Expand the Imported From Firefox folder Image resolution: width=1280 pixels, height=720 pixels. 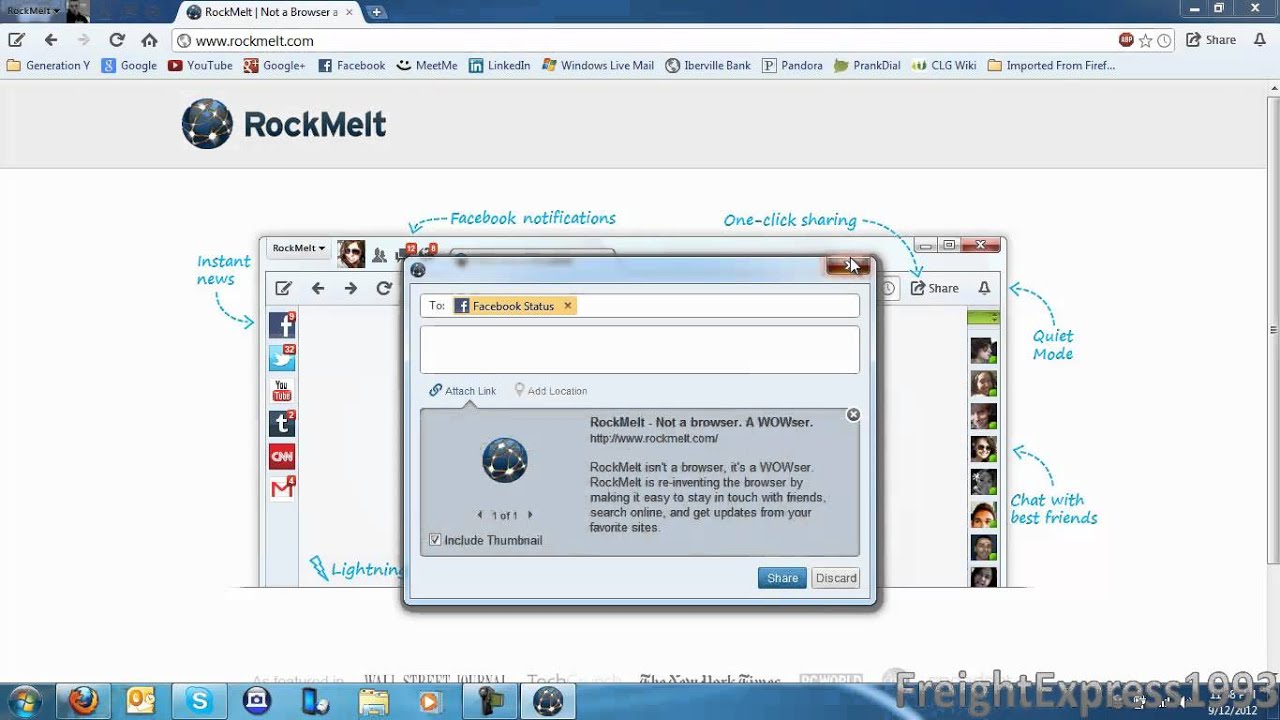(1051, 65)
